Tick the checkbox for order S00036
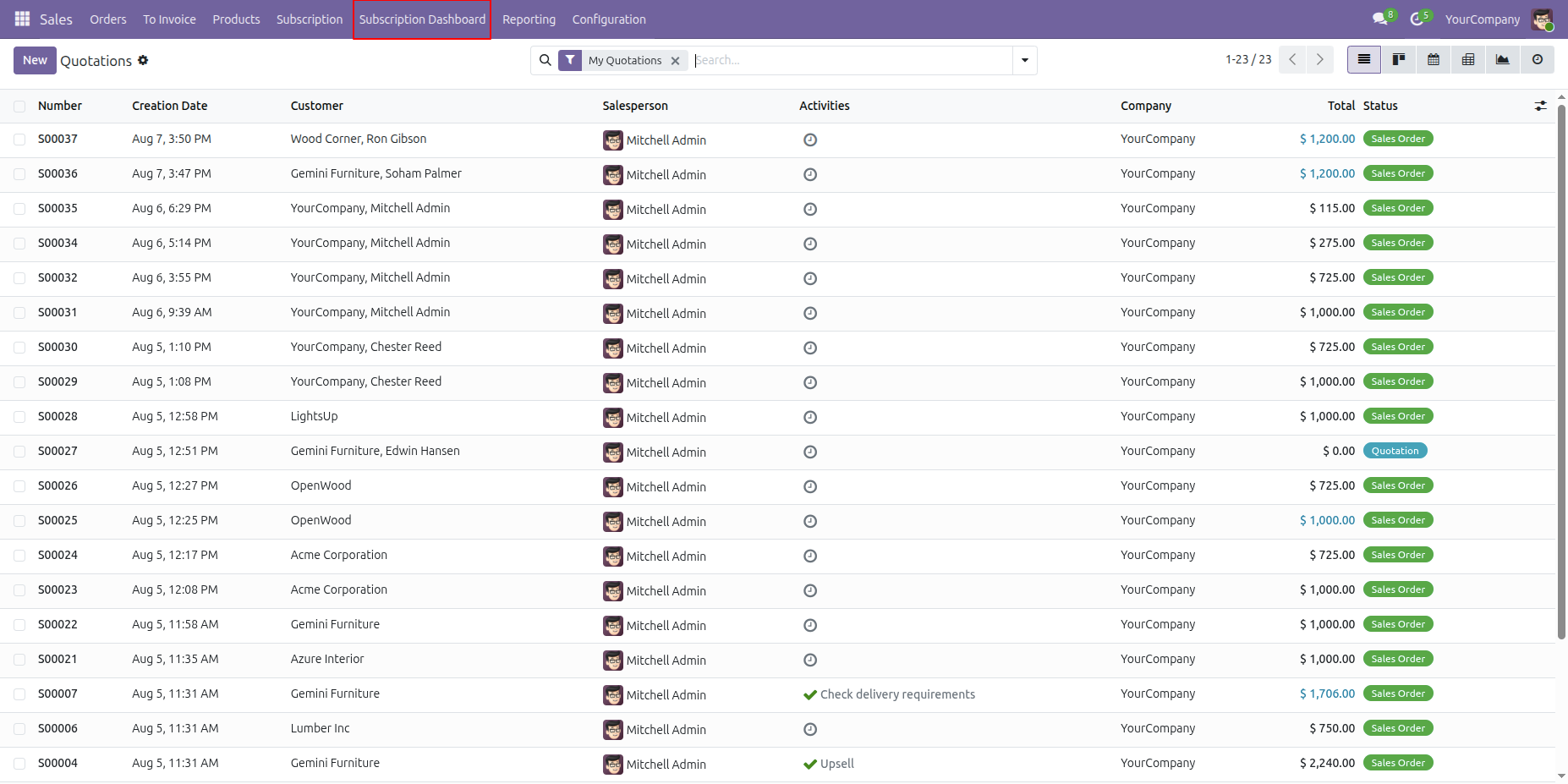Viewport: 1568px width, 784px height. tap(19, 174)
